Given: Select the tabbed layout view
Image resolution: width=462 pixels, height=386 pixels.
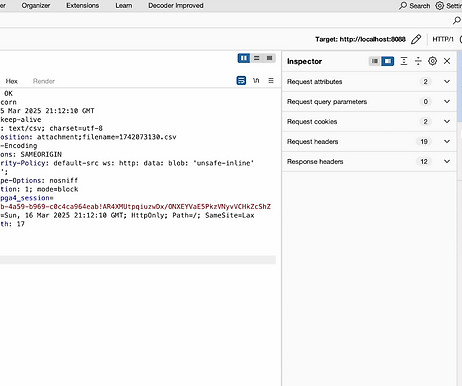Looking at the screenshot, I should coord(269,58).
